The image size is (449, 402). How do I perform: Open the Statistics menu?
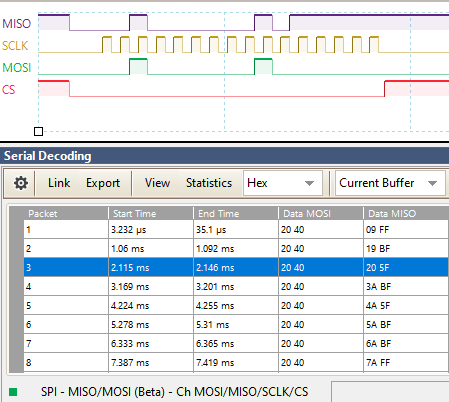coord(209,183)
